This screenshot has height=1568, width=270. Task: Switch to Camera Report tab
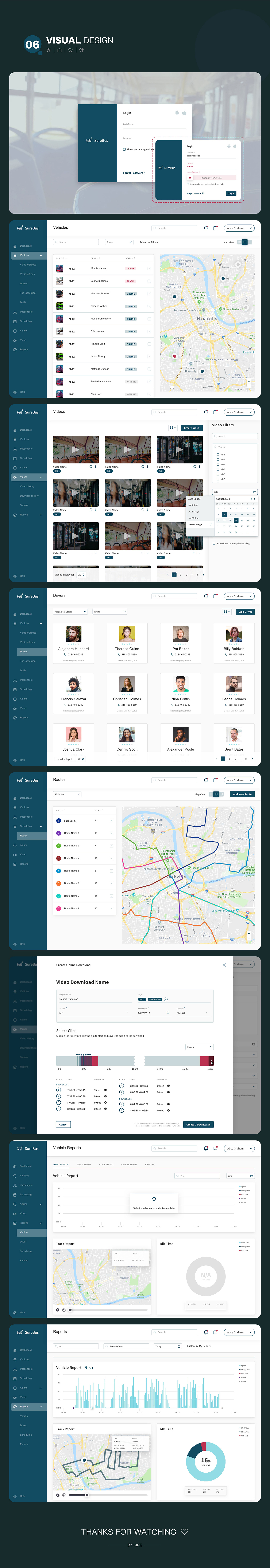(129, 1164)
